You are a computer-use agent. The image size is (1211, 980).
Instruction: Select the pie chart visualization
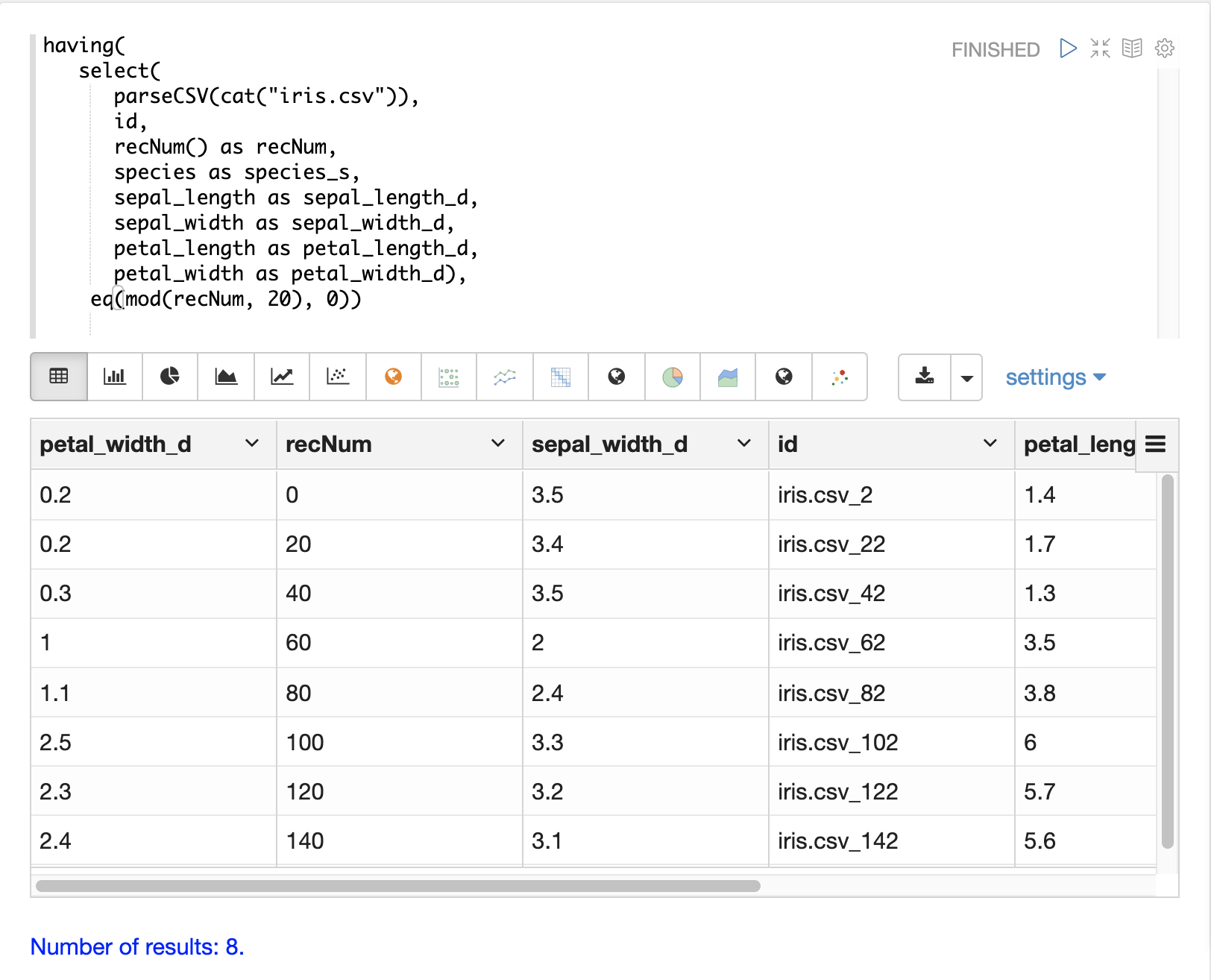170,377
